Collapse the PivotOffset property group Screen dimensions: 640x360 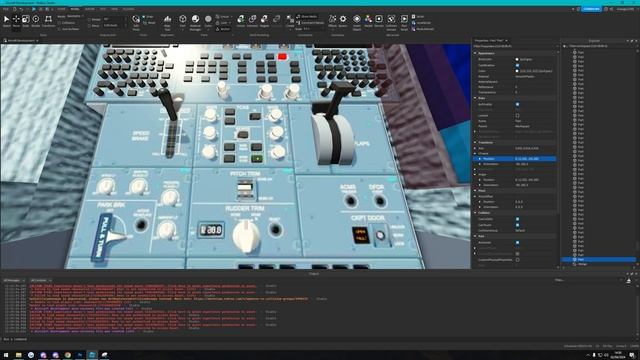point(476,196)
